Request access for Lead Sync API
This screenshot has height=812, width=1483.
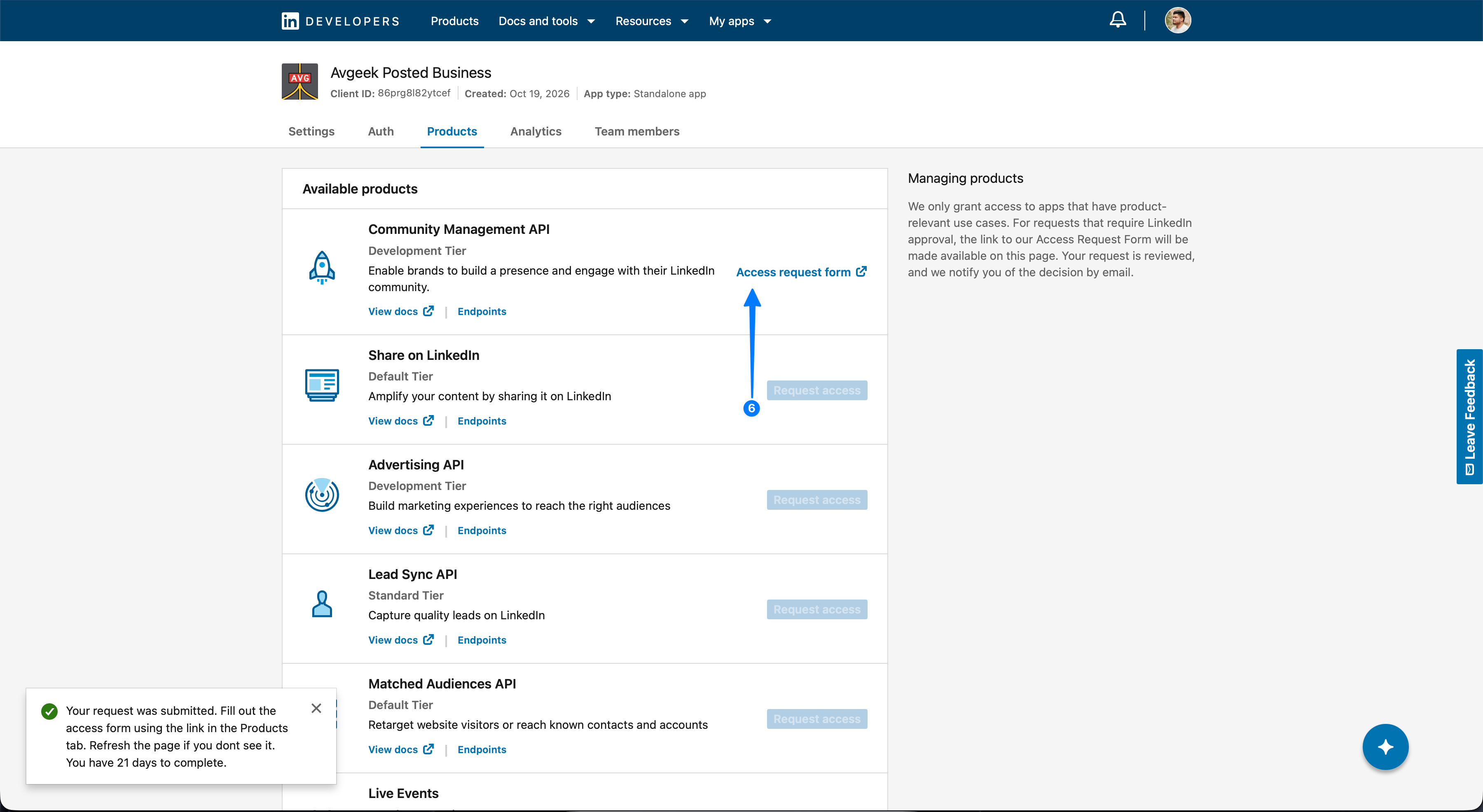(x=816, y=609)
